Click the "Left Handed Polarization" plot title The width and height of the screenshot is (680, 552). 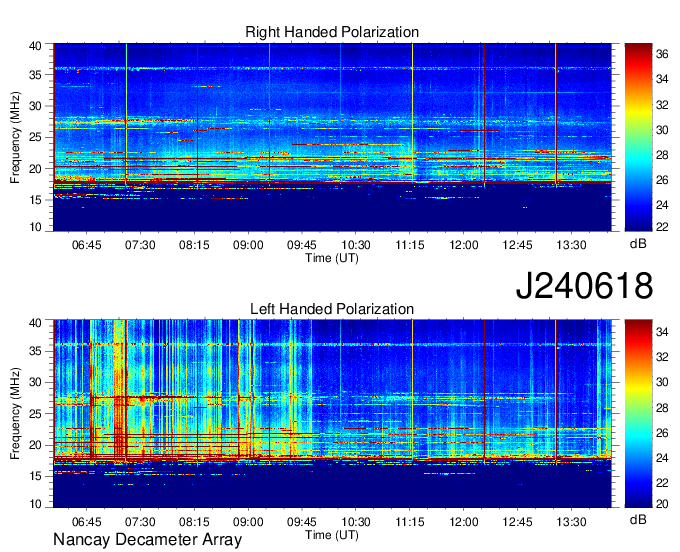pyautogui.click(x=332, y=309)
